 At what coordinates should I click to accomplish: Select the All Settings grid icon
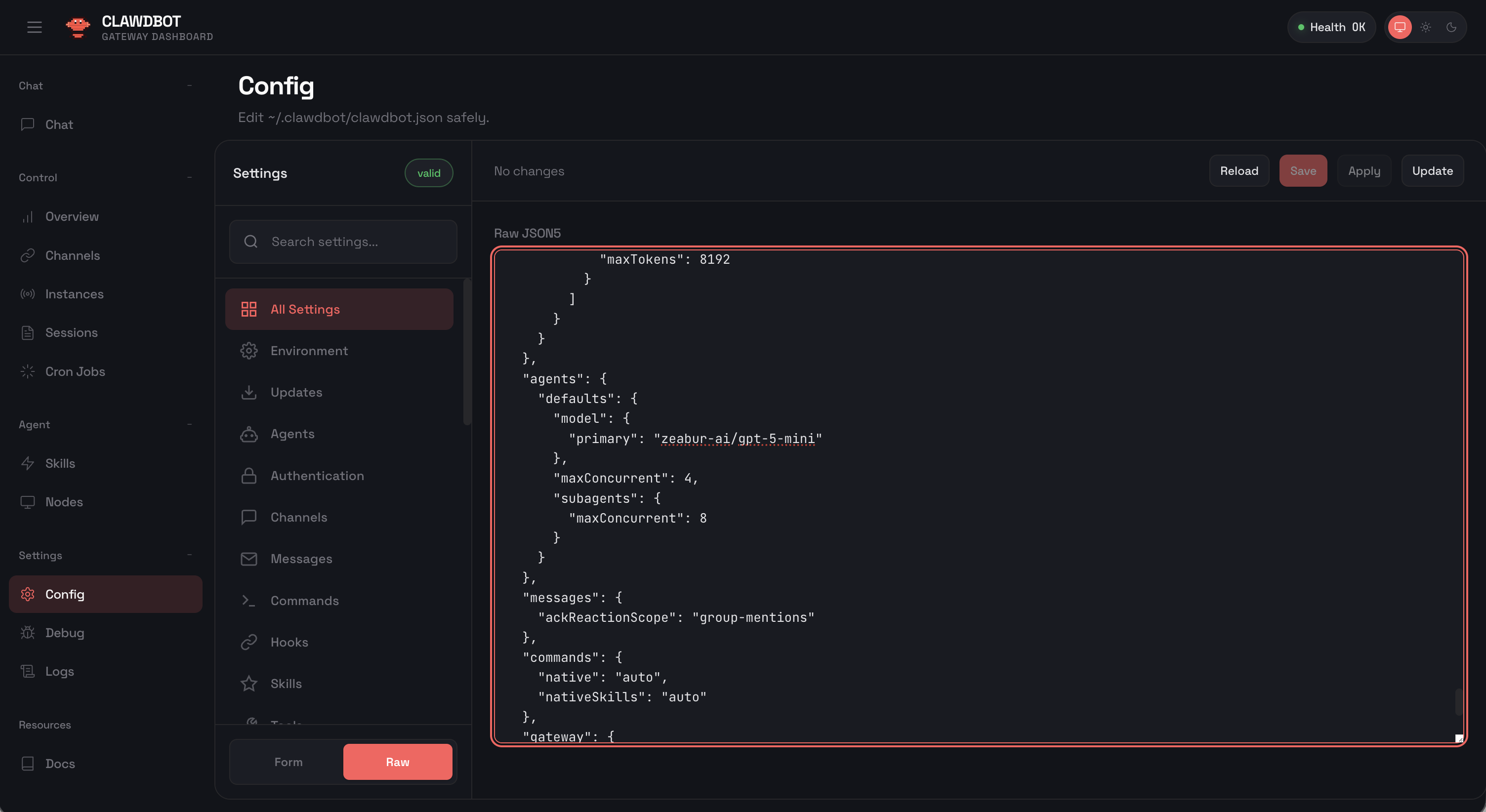click(x=248, y=309)
